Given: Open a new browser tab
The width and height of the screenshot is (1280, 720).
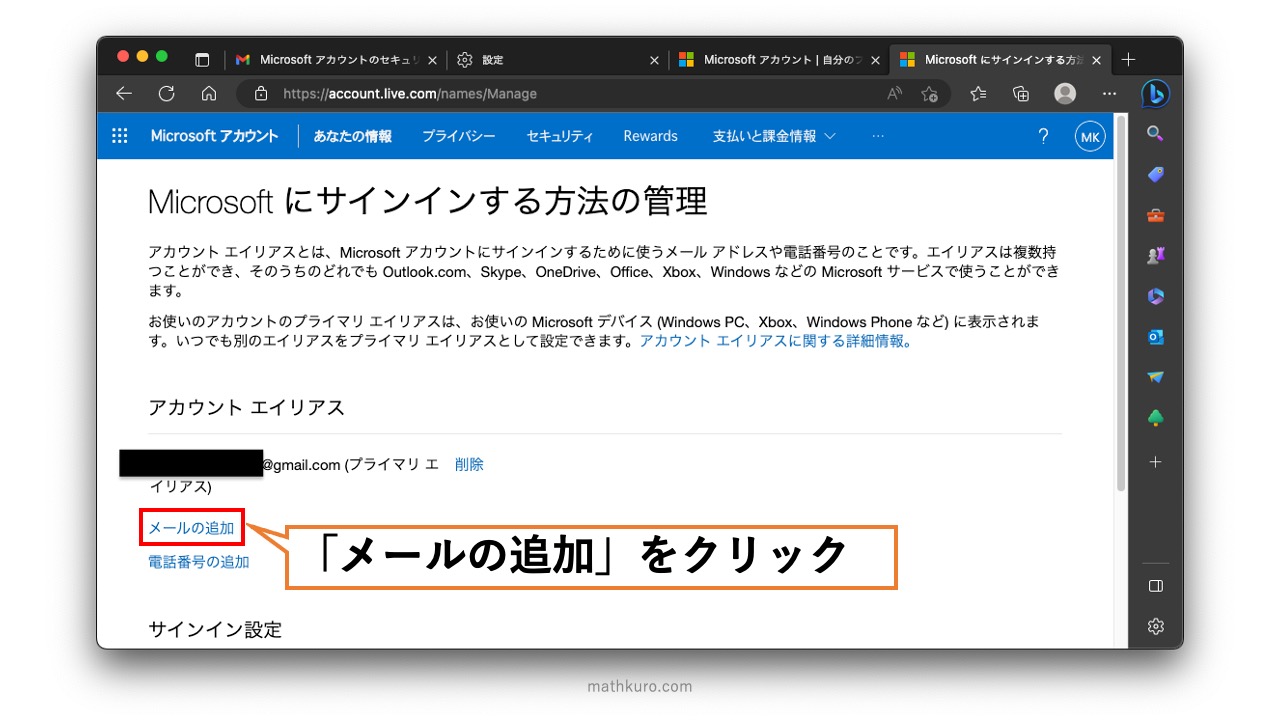Looking at the screenshot, I should coord(1128,60).
